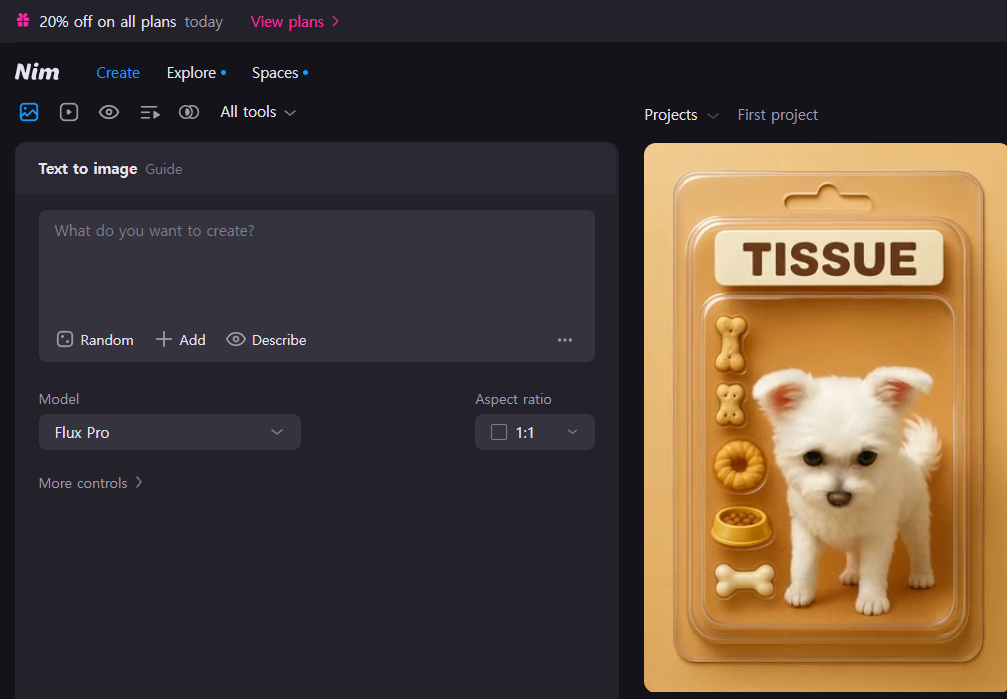
Task: Open the TISSUE puppy generated image
Action: tap(825, 418)
